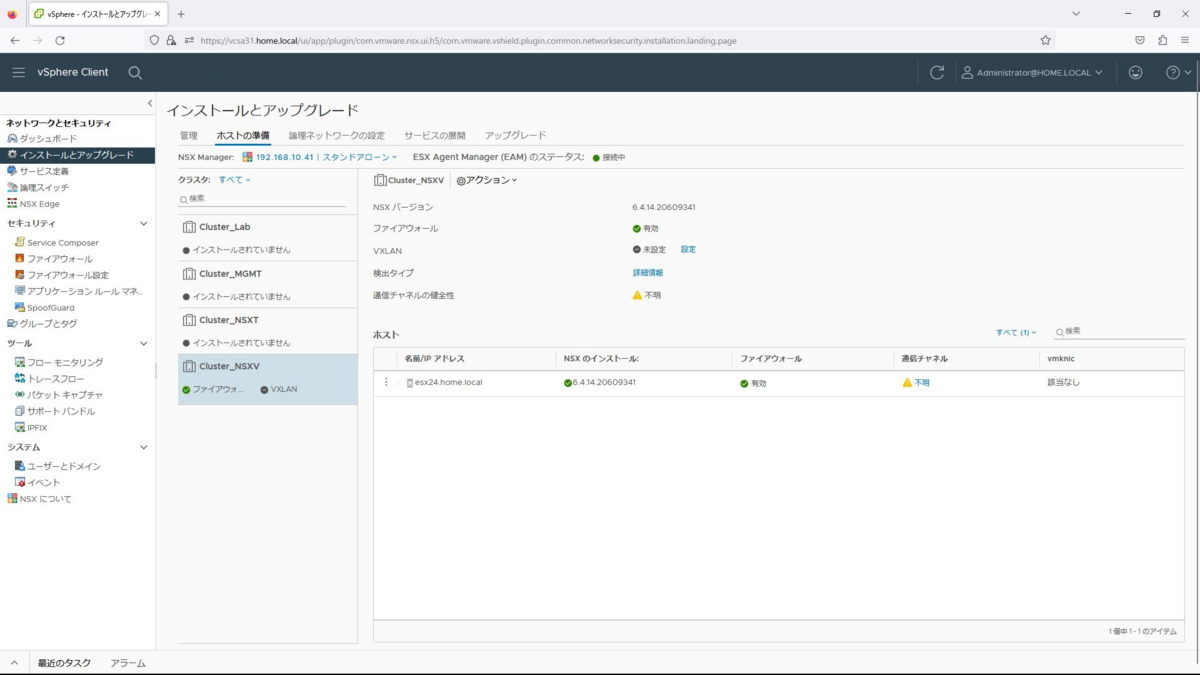Expand the bottom tasks panel arrow
This screenshot has height=675, width=1200.
(x=14, y=663)
